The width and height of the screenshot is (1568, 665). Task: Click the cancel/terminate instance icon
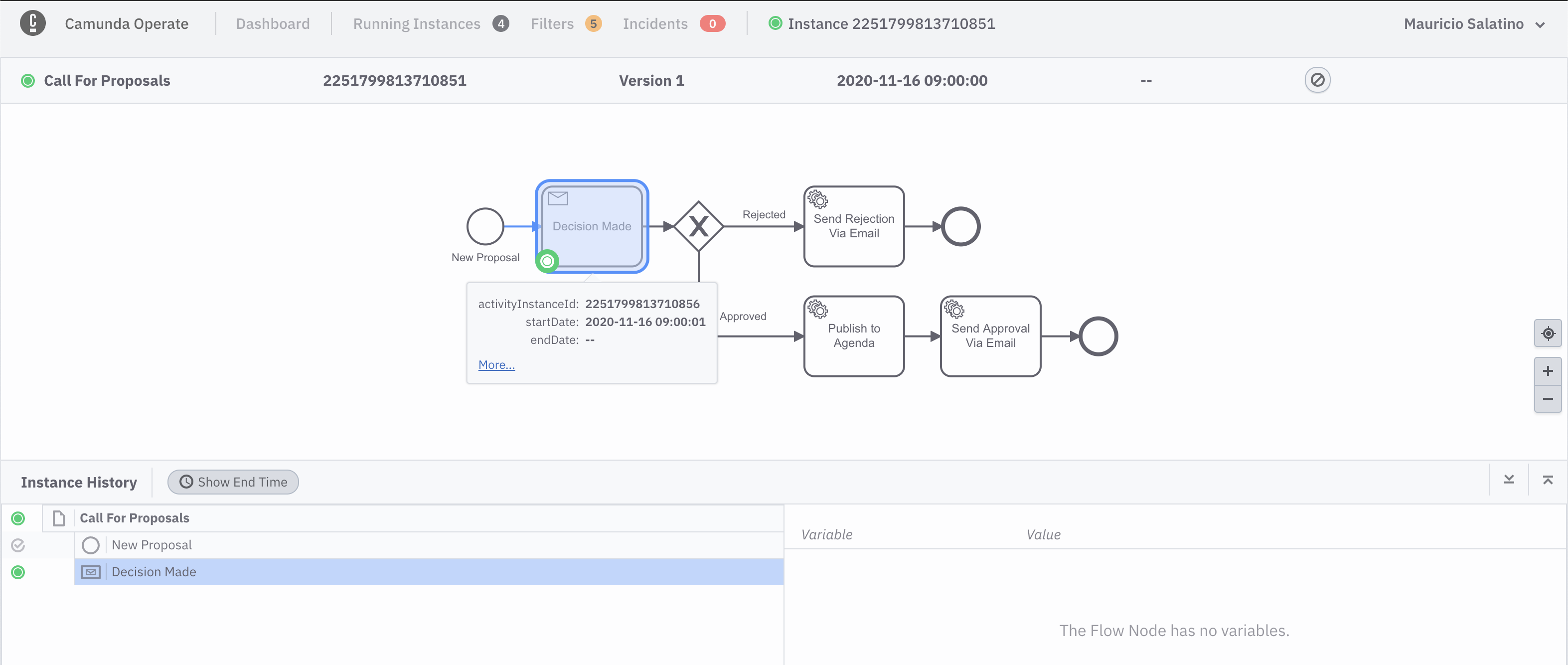[x=1318, y=79]
